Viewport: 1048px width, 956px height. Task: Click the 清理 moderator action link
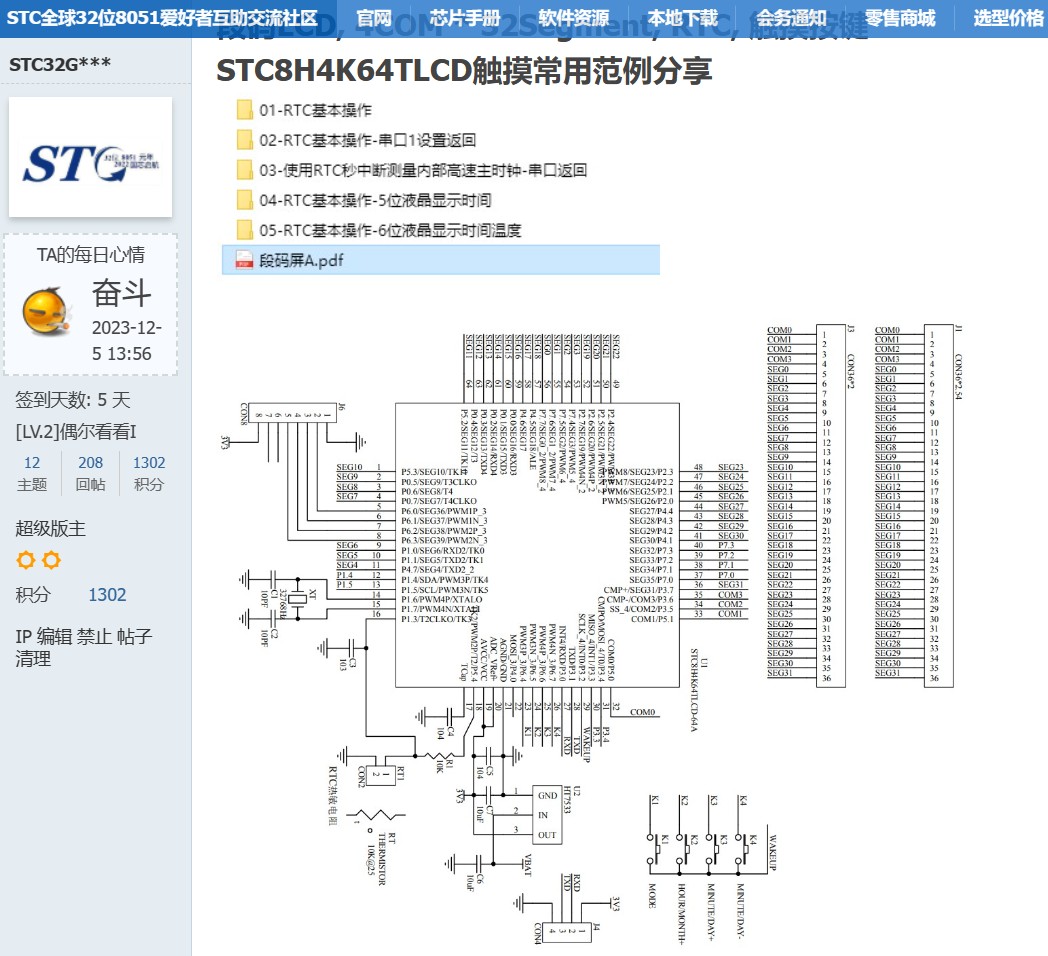(x=33, y=659)
